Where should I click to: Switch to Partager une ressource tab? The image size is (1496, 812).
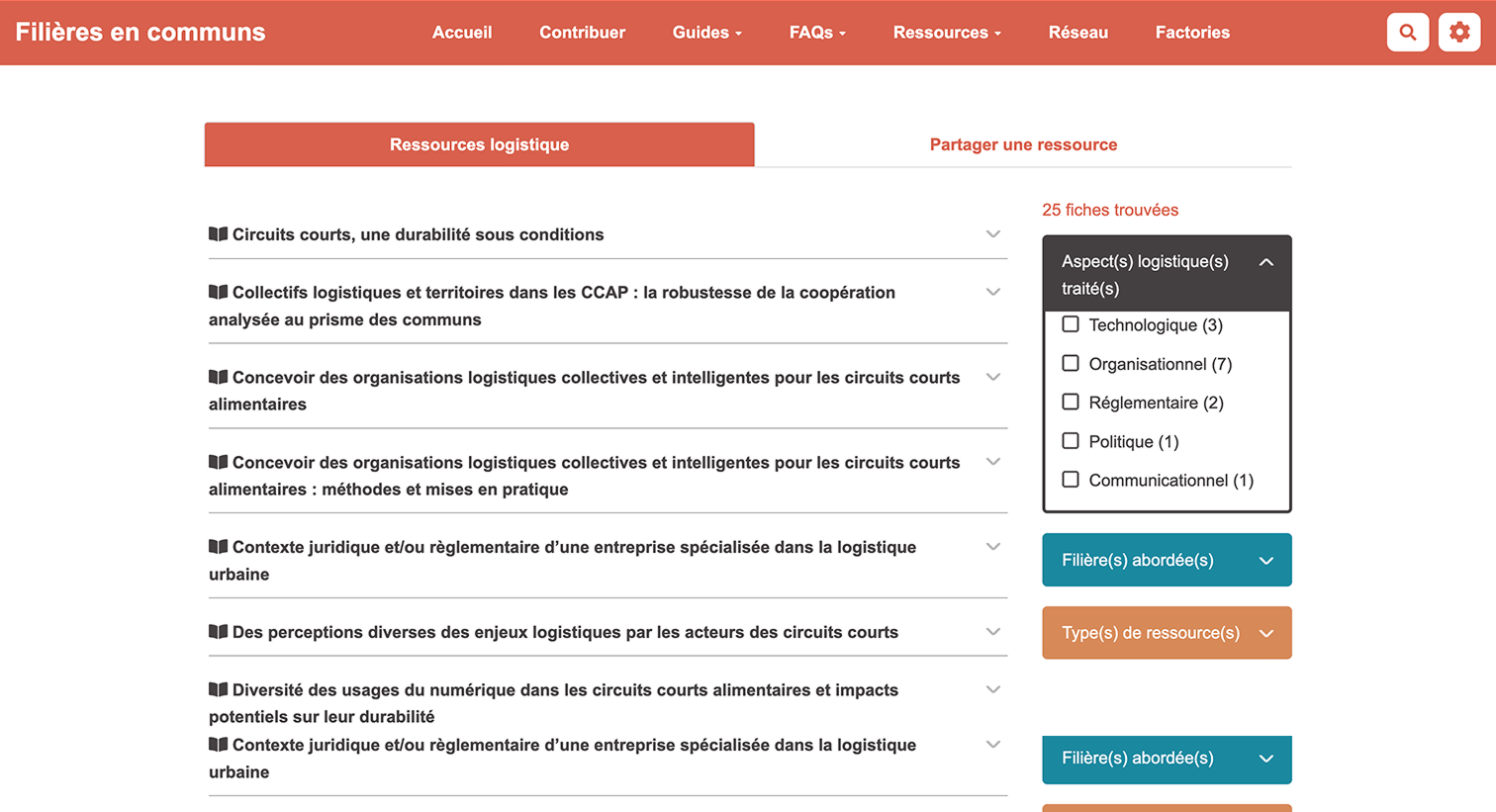pos(1023,144)
